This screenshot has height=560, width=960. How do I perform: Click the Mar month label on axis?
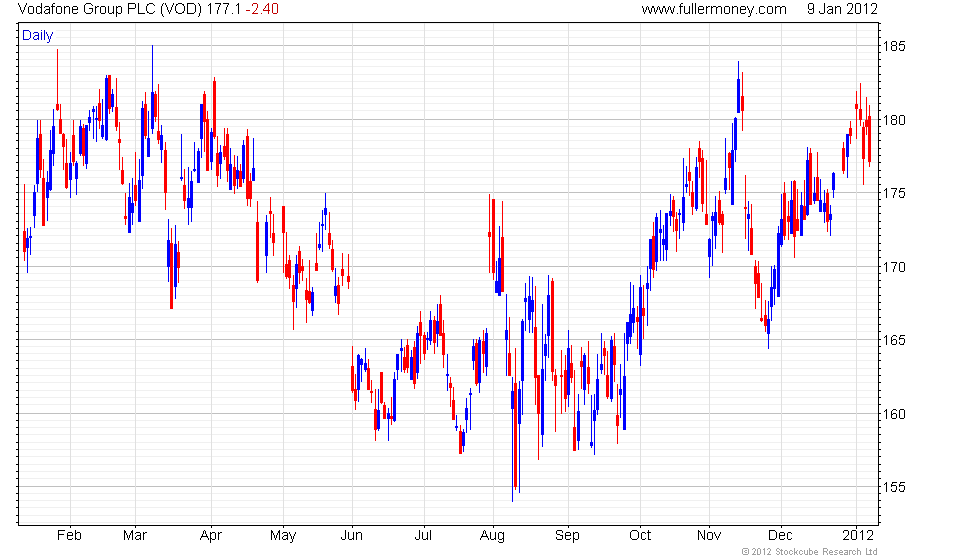135,536
